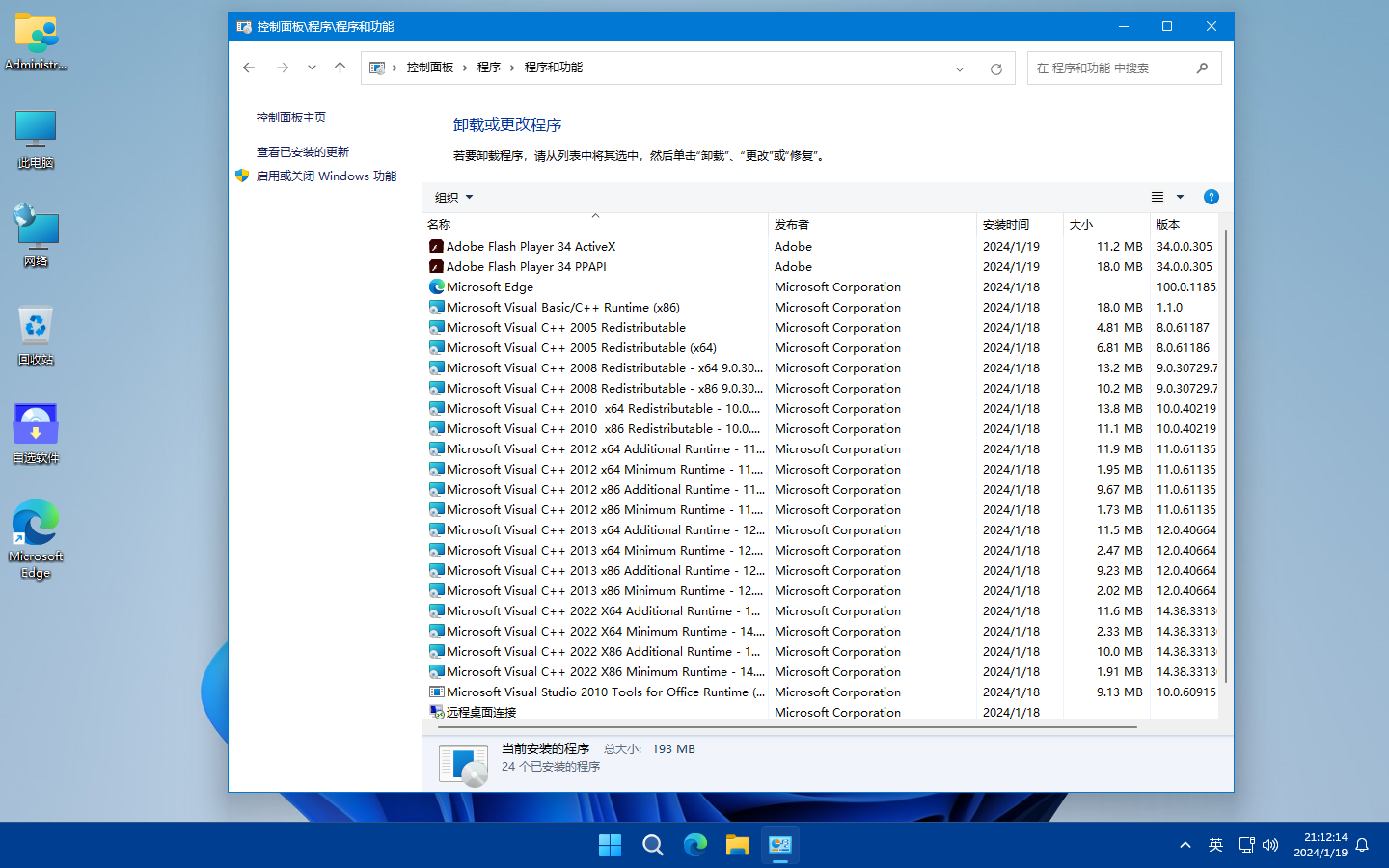
Task: Sort by 安装时间 column header
Action: (x=1020, y=224)
